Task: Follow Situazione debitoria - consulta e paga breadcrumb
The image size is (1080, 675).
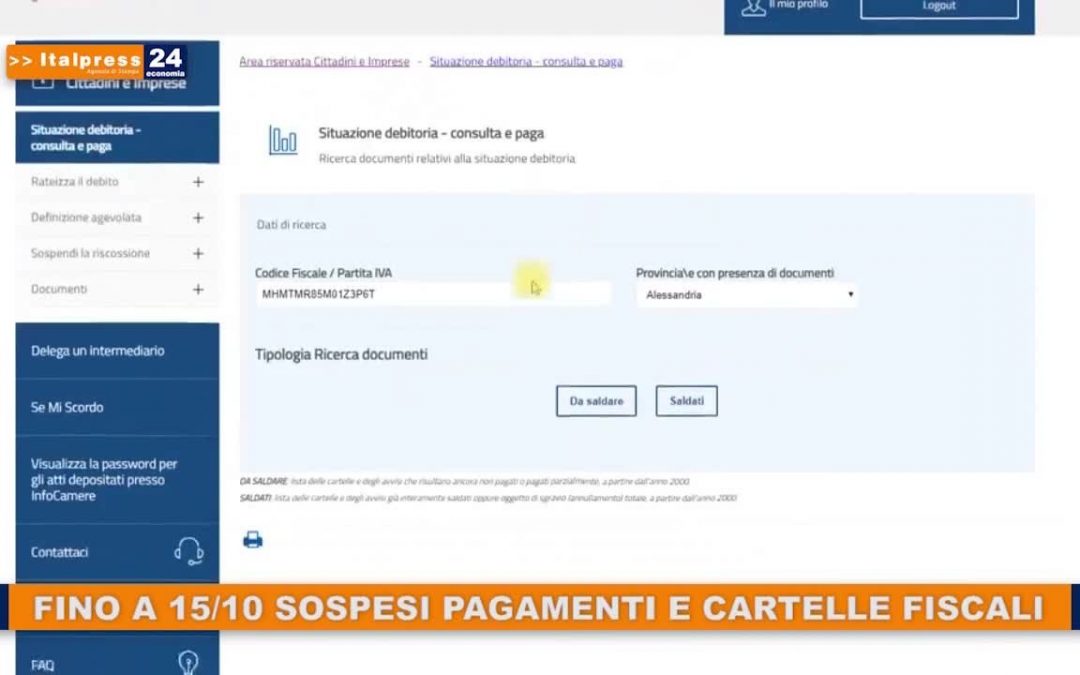Action: [x=526, y=61]
